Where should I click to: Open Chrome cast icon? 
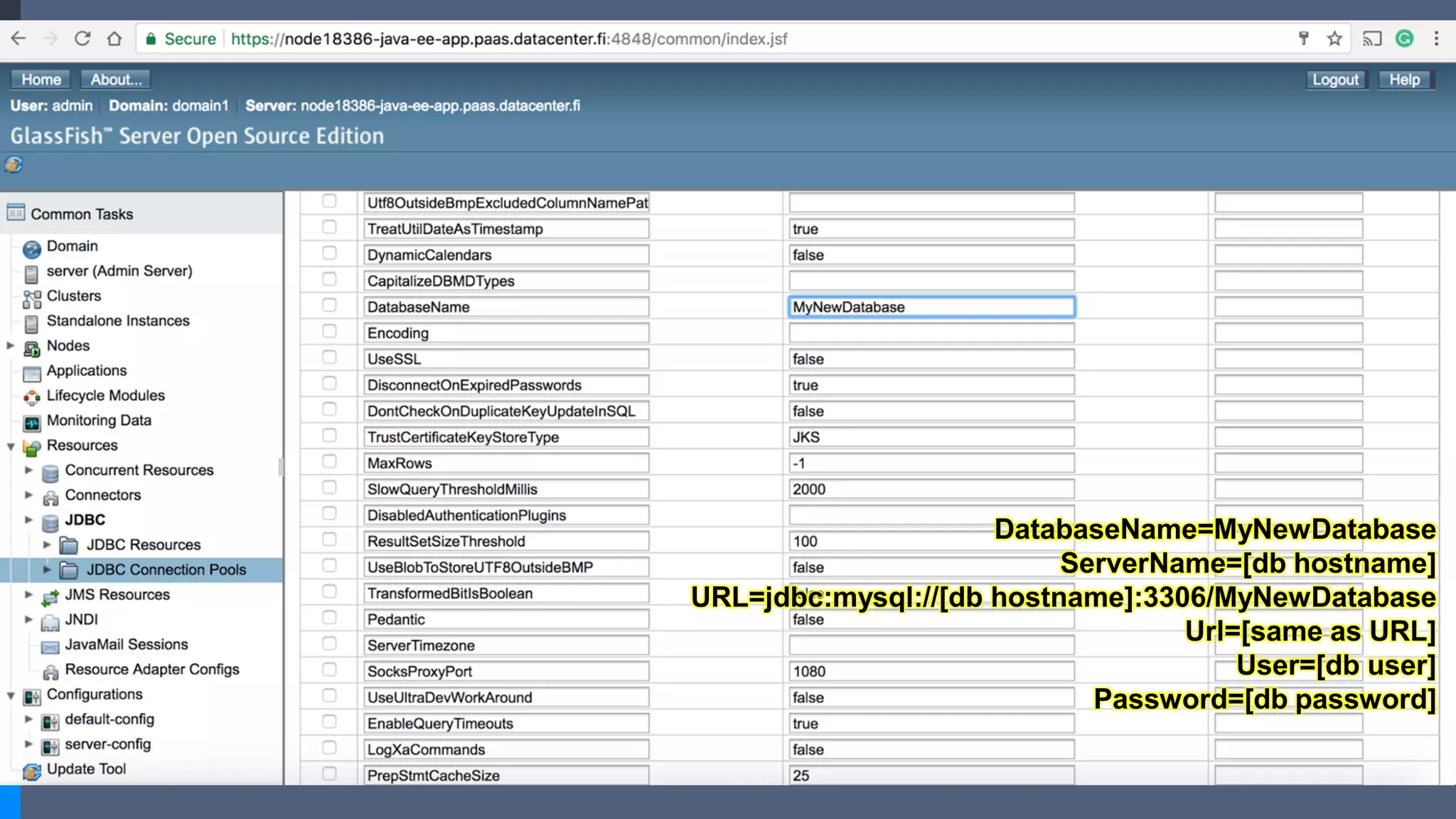(x=1372, y=38)
